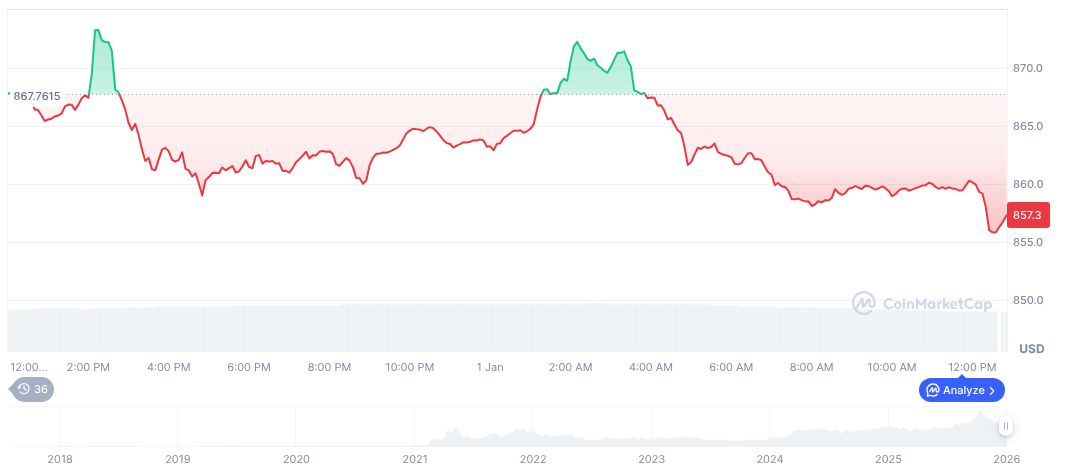This screenshot has width=1072, height=470.
Task: Click the 8:00 AM time axis label
Action: coord(811,367)
